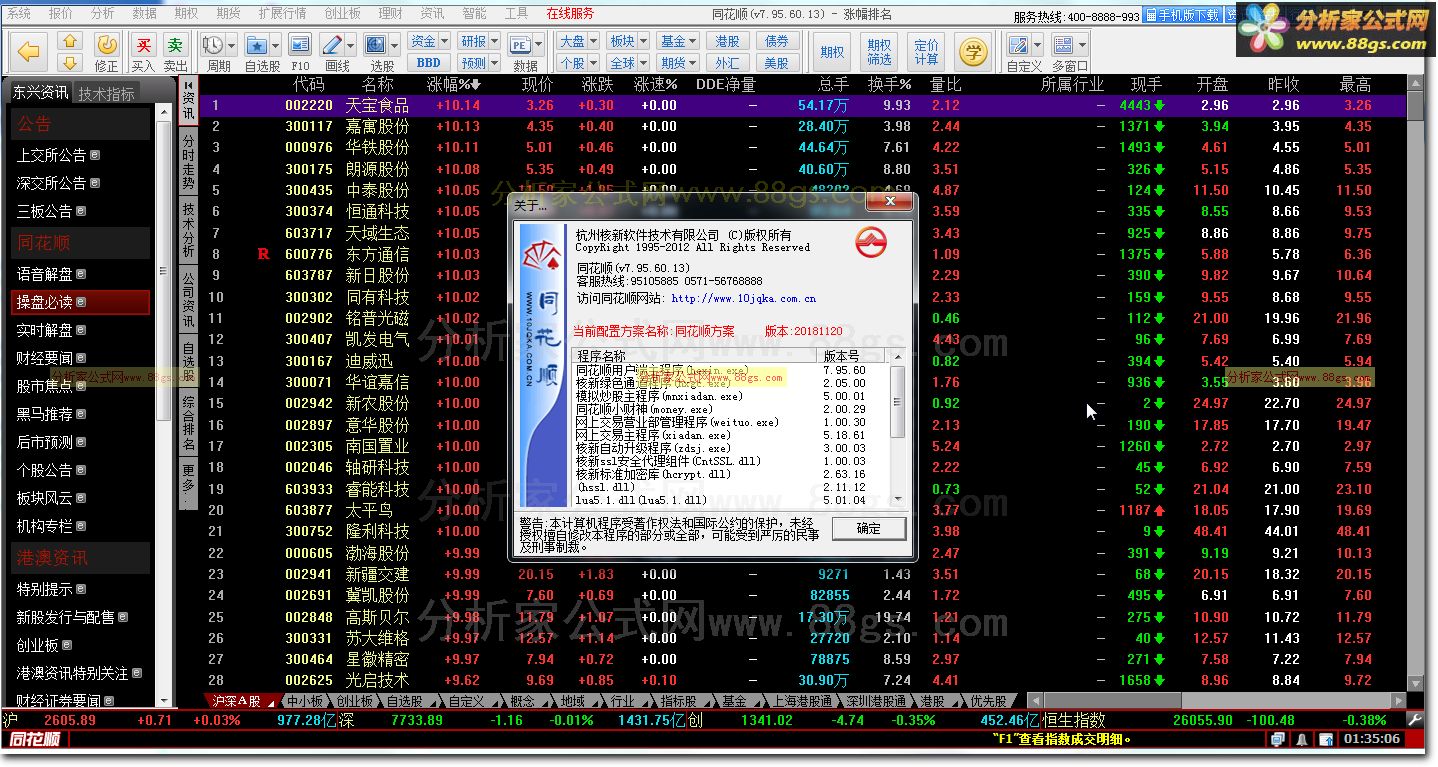
Task: Open the 周期 dropdown arrow
Action: 232,45
